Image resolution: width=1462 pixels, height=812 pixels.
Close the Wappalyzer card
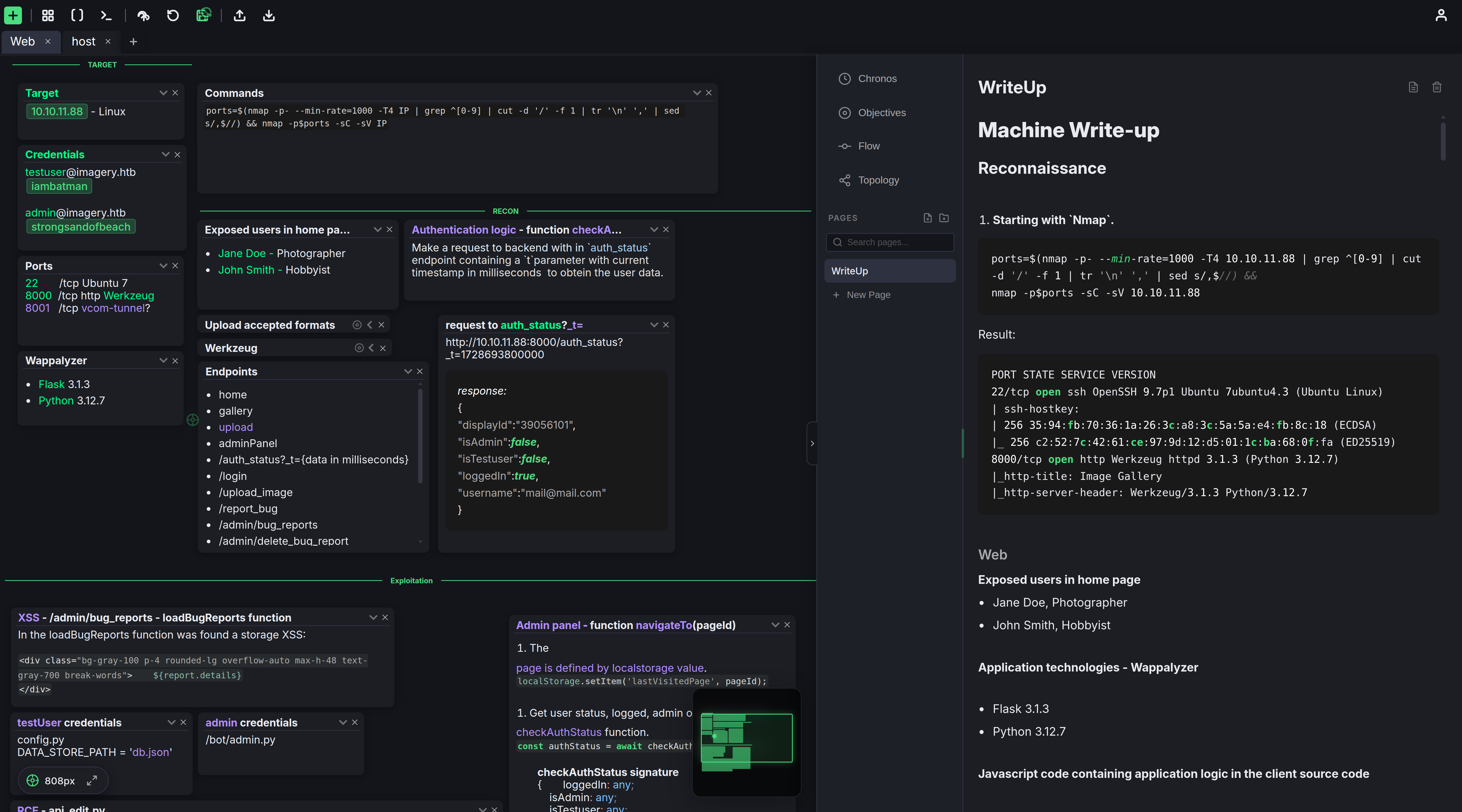[x=175, y=361]
